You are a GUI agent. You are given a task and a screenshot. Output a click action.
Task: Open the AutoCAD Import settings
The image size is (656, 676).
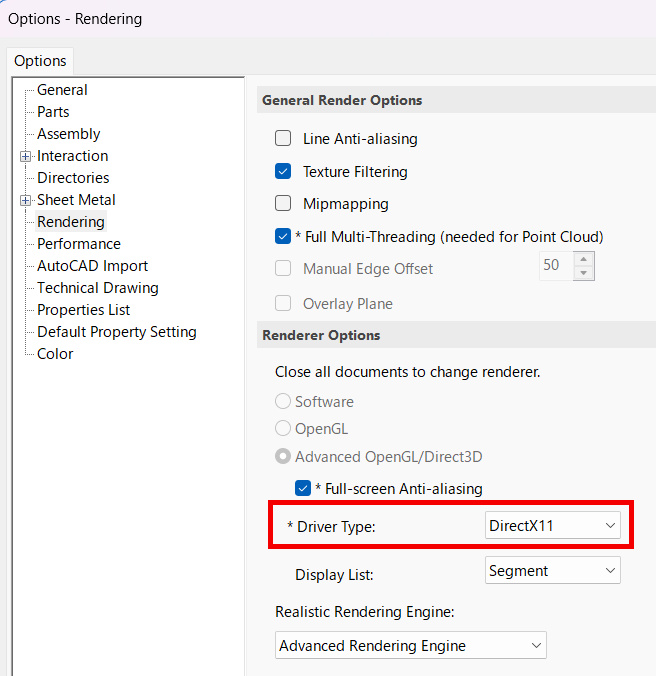point(92,266)
